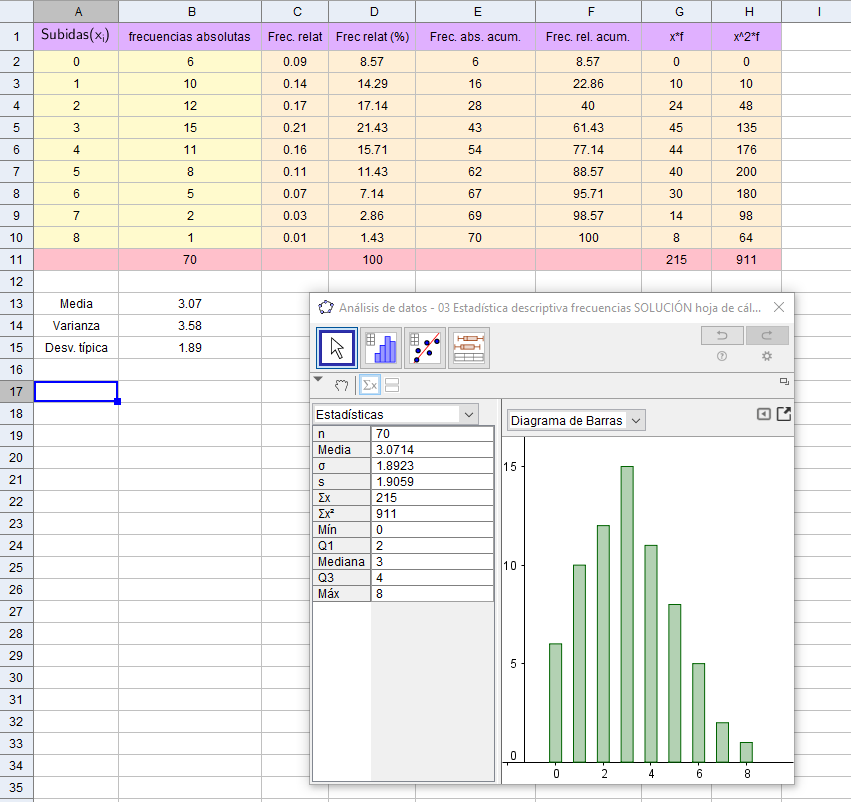This screenshot has height=802, width=851.
Task: Open the Estadísticas dropdown
Action: [x=395, y=414]
